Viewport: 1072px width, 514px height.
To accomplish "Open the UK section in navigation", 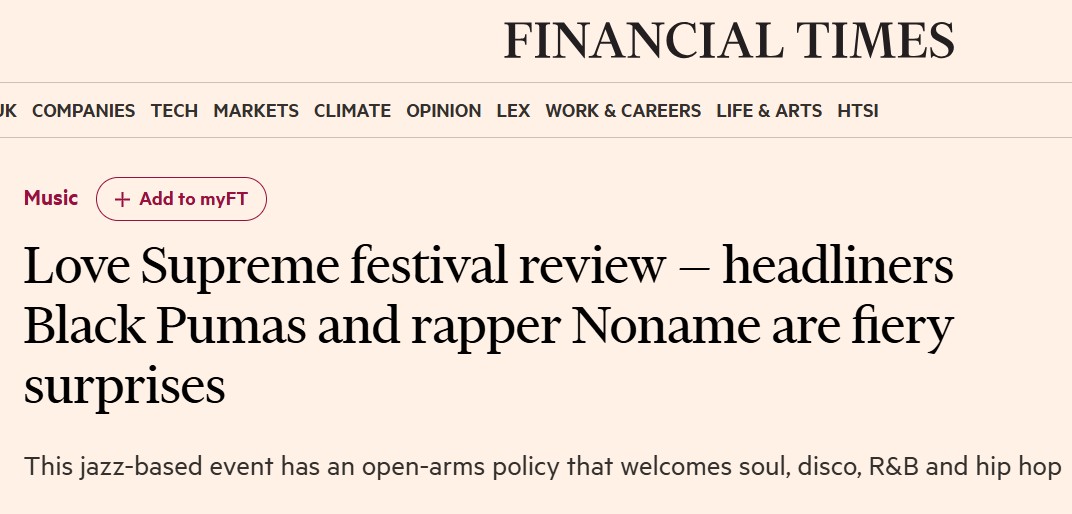I will pyautogui.click(x=8, y=111).
